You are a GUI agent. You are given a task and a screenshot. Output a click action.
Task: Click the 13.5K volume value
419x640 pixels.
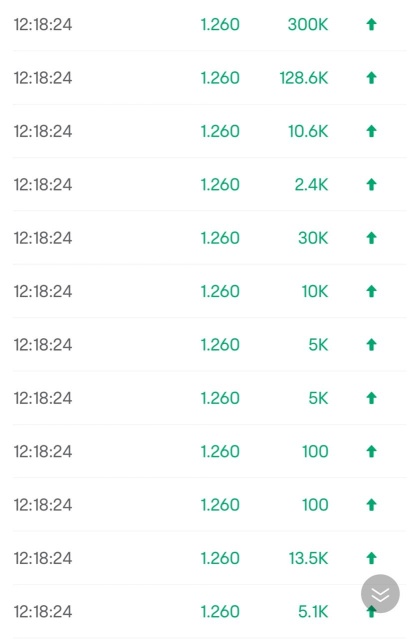pyautogui.click(x=308, y=558)
